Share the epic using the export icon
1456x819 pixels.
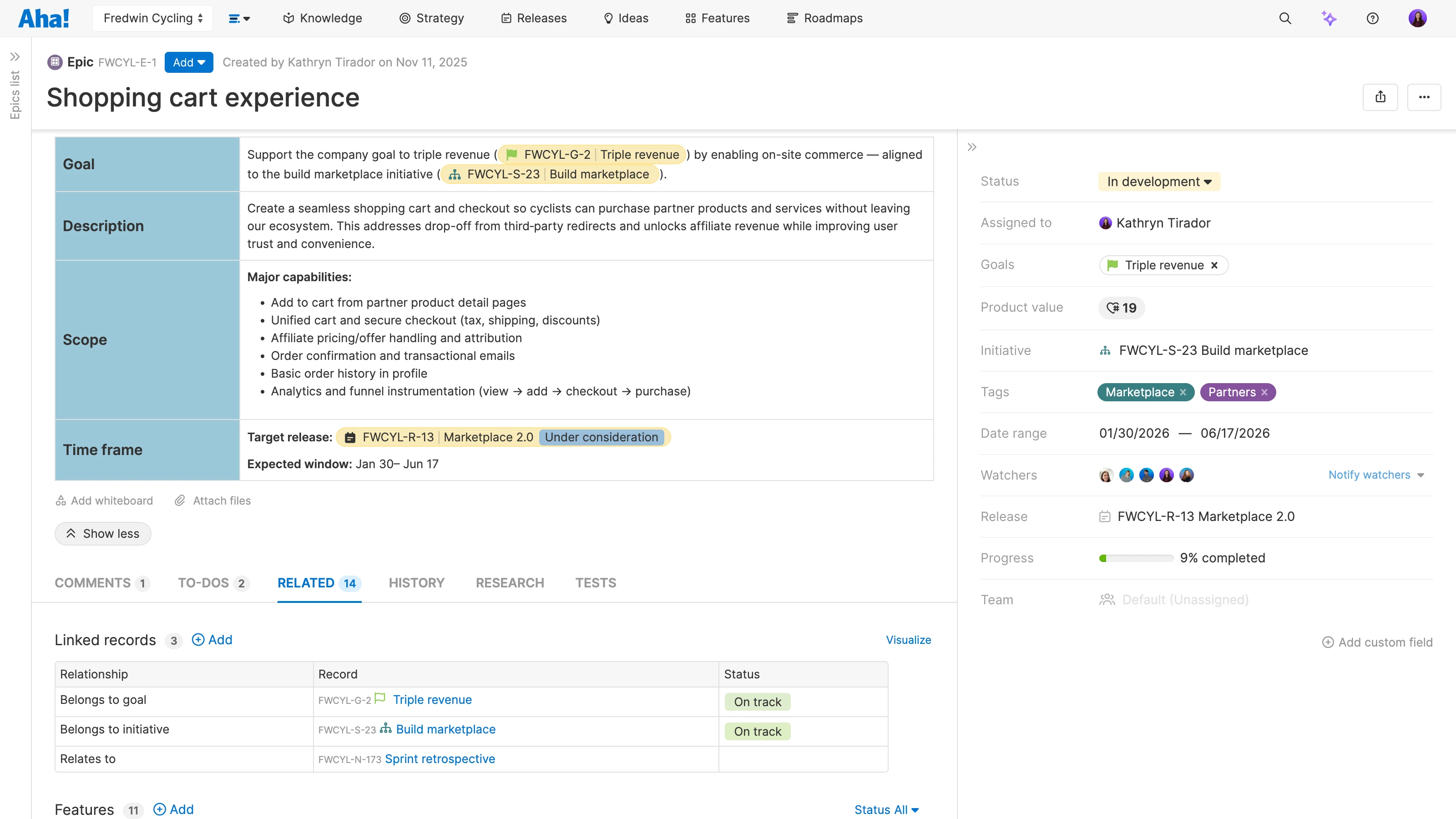click(x=1381, y=96)
